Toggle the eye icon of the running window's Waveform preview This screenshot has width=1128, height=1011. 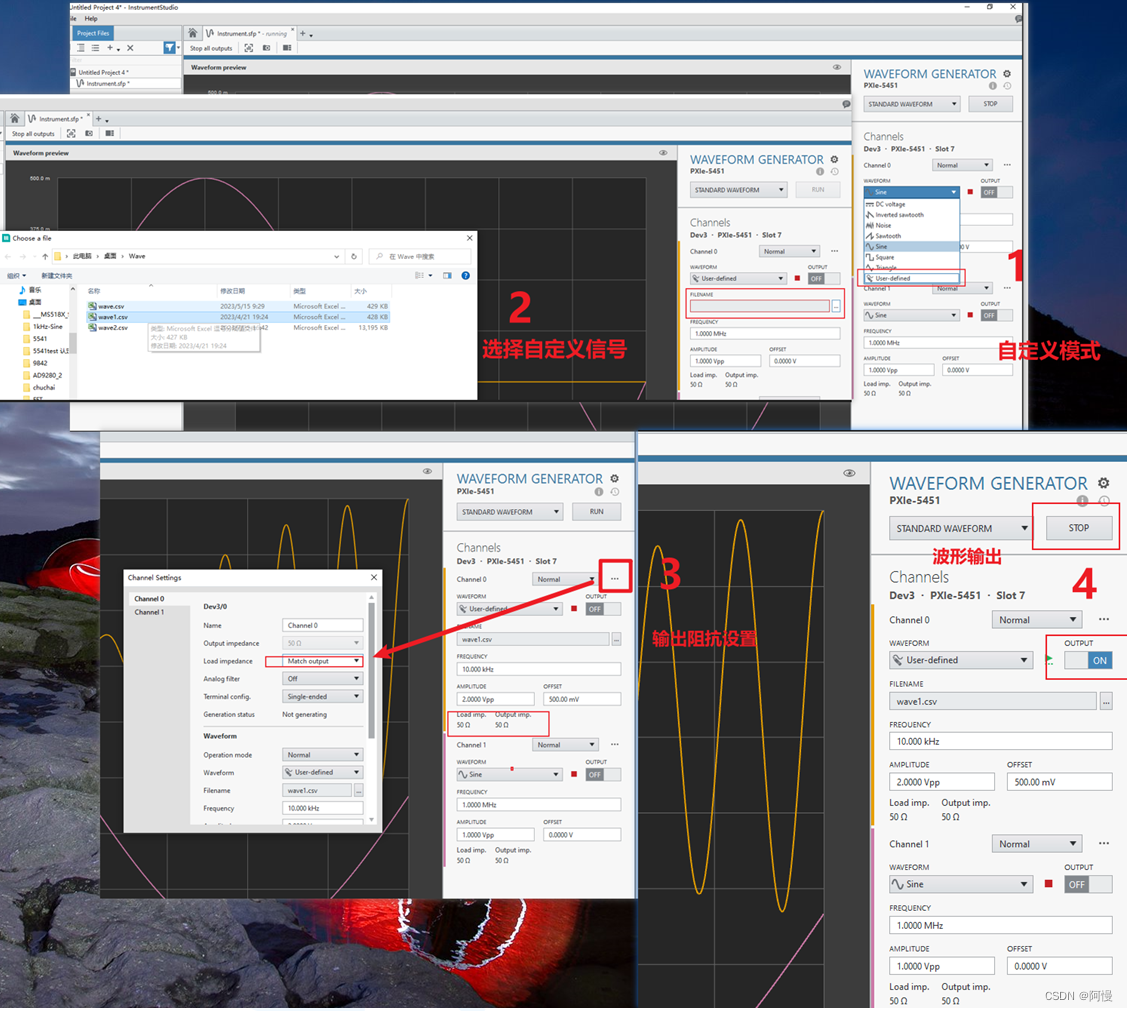click(837, 67)
